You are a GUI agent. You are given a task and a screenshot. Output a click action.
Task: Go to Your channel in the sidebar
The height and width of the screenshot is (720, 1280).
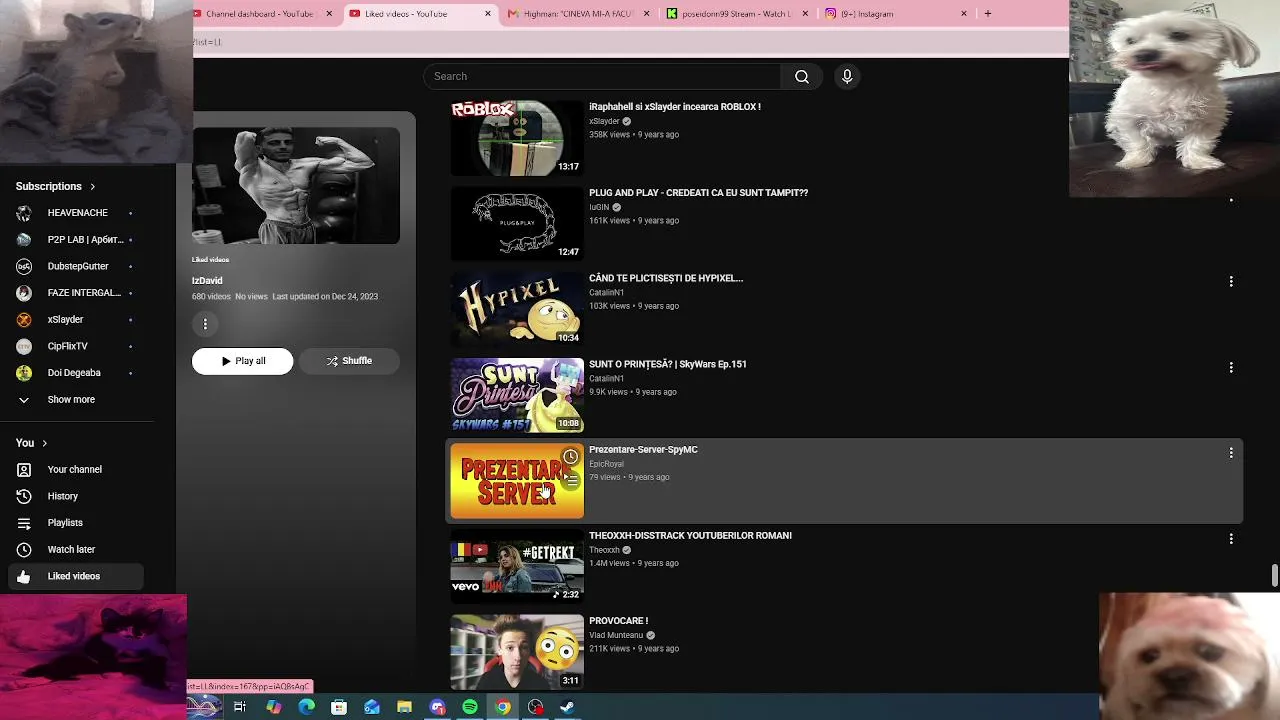point(76,469)
